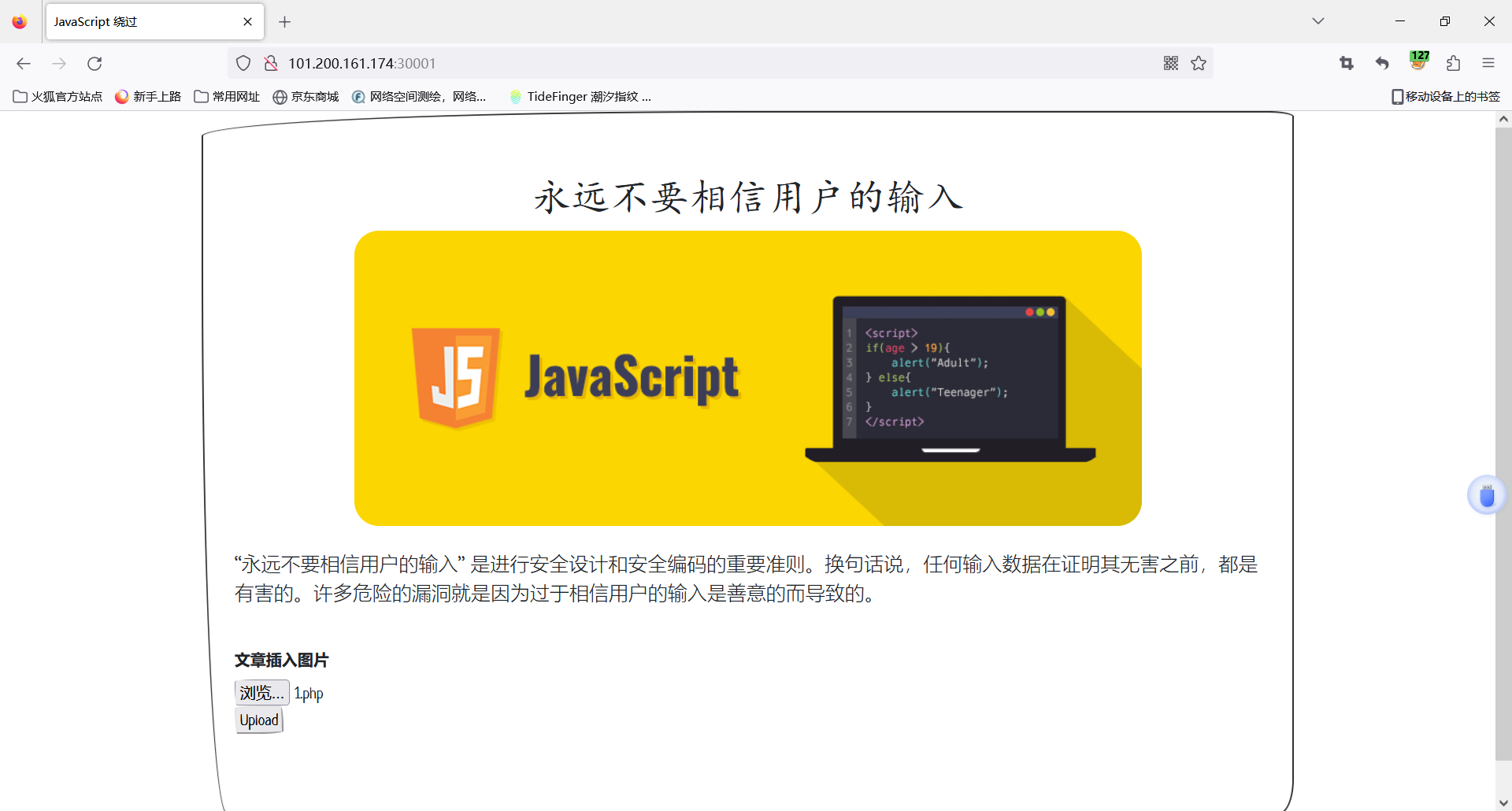
Task: Open 火狐官方站点 bookmark folder
Action: click(x=57, y=97)
